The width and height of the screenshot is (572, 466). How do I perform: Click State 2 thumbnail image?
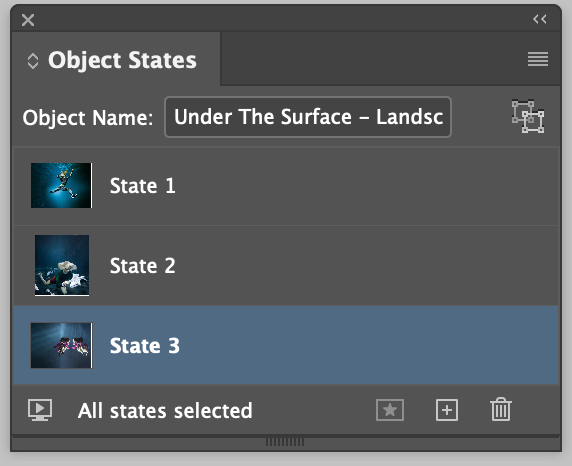[x=62, y=265]
